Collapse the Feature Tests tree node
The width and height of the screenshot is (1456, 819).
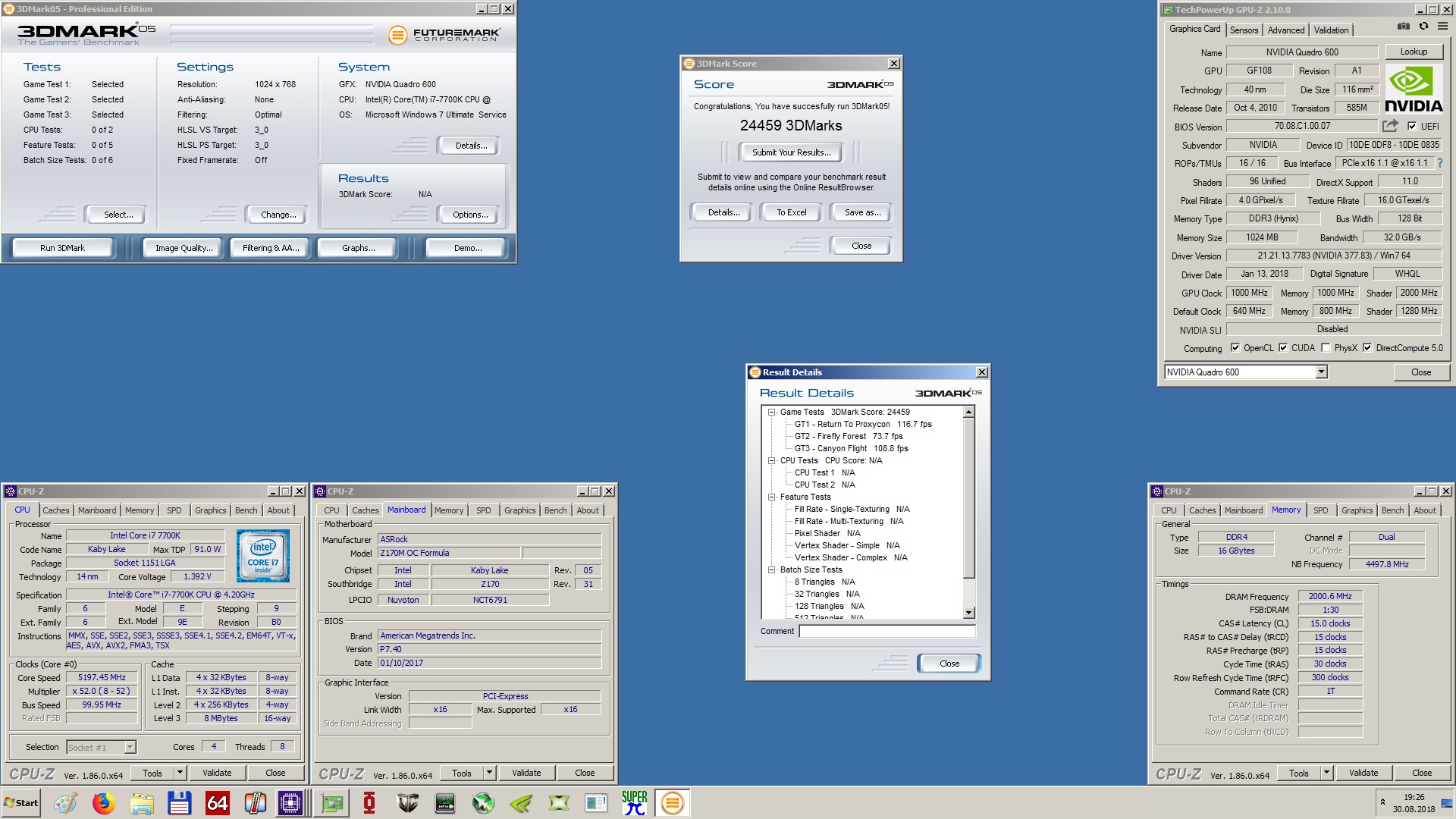pyautogui.click(x=772, y=497)
